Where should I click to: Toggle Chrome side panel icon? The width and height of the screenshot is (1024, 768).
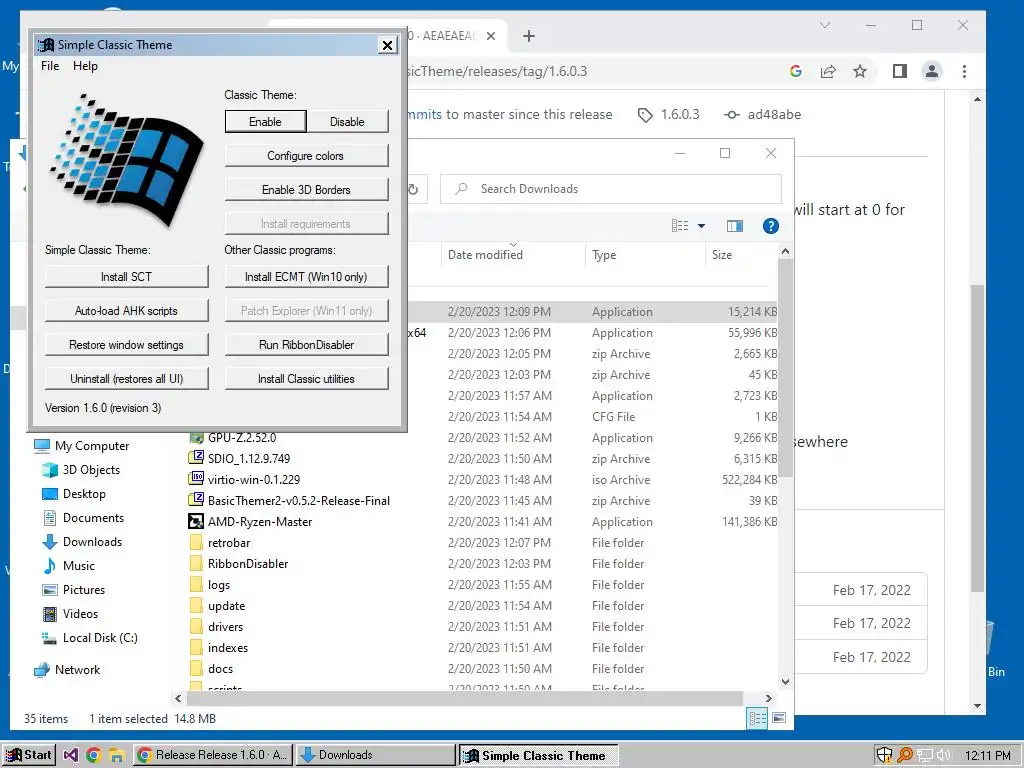pos(899,71)
